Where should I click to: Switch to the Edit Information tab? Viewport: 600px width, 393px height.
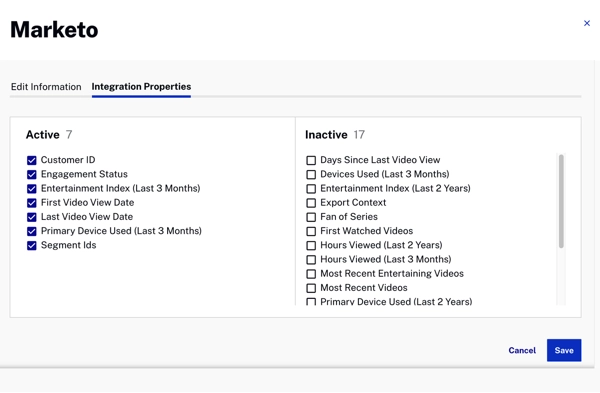[x=46, y=87]
